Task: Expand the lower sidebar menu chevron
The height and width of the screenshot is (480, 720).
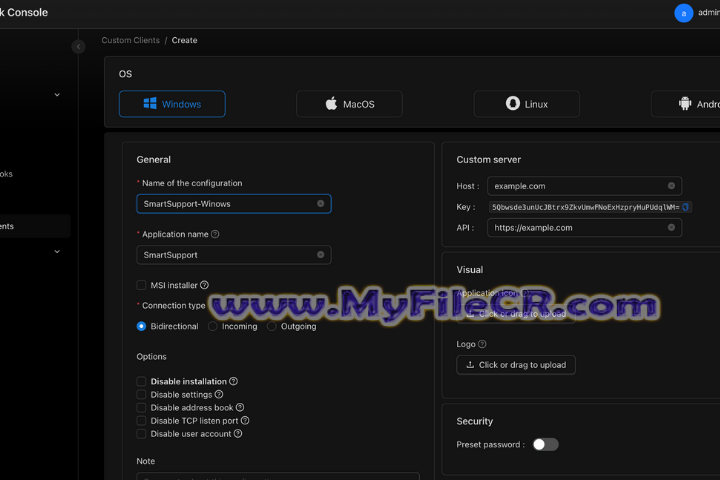Action: [57, 251]
